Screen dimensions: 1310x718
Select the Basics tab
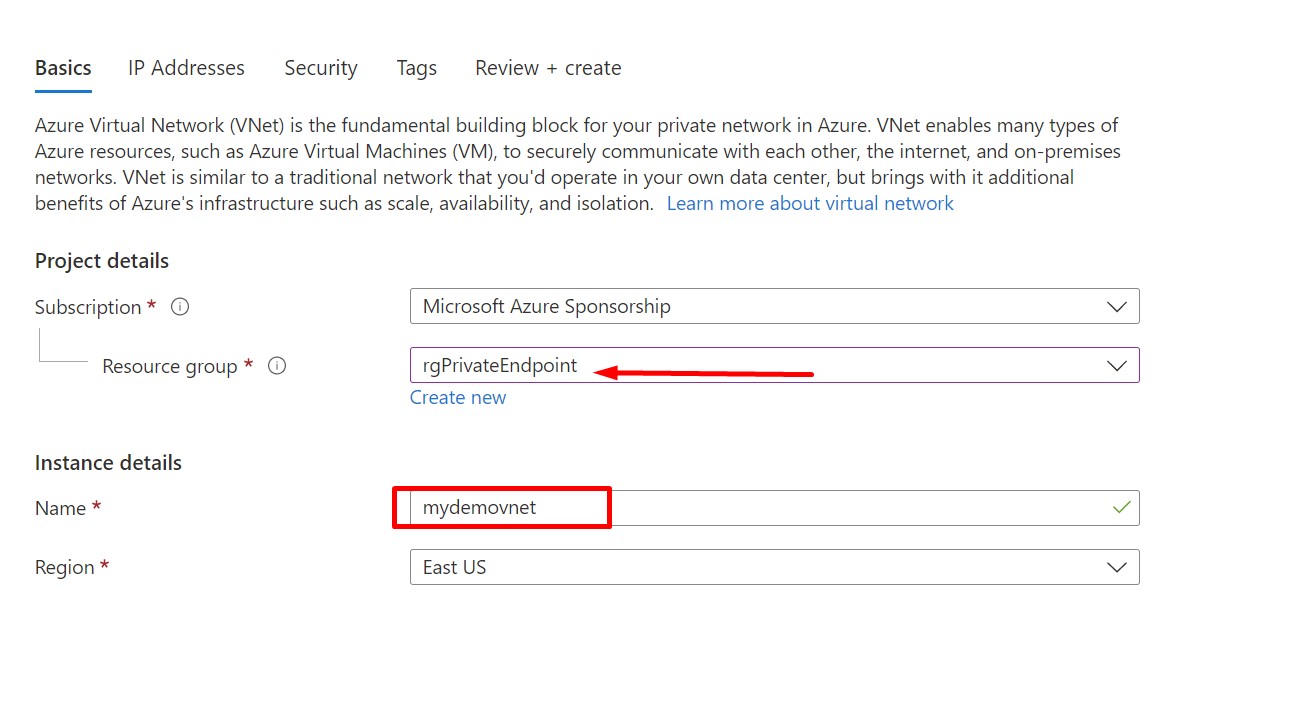pos(63,68)
